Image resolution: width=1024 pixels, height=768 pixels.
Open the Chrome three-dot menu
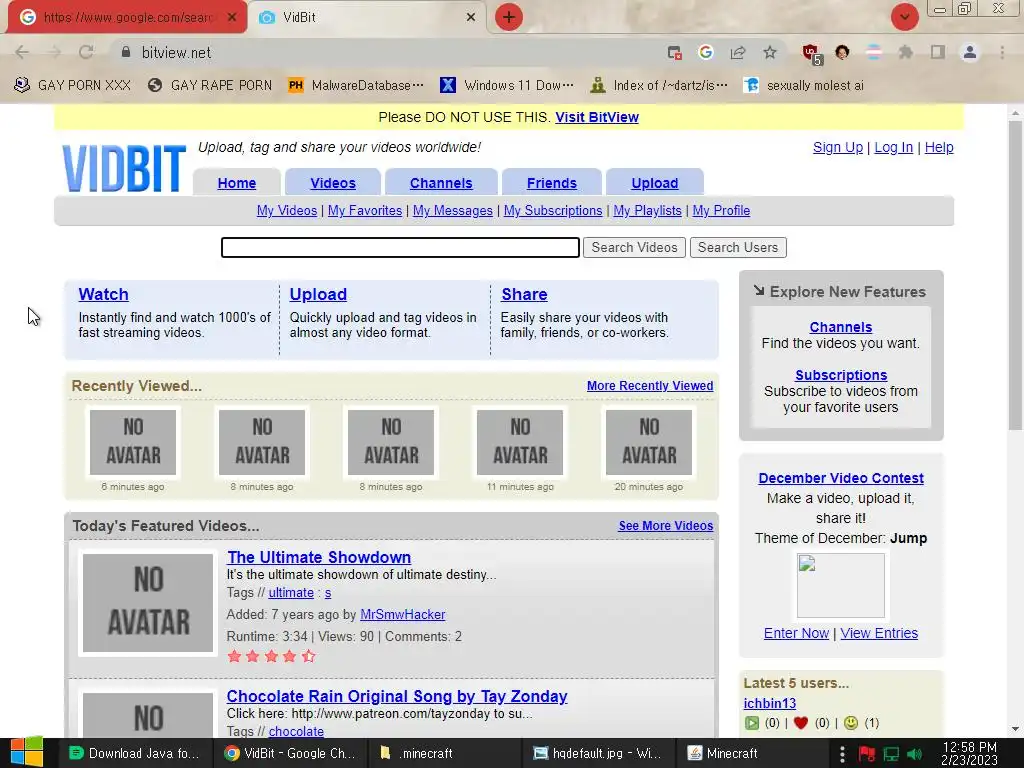point(1002,52)
